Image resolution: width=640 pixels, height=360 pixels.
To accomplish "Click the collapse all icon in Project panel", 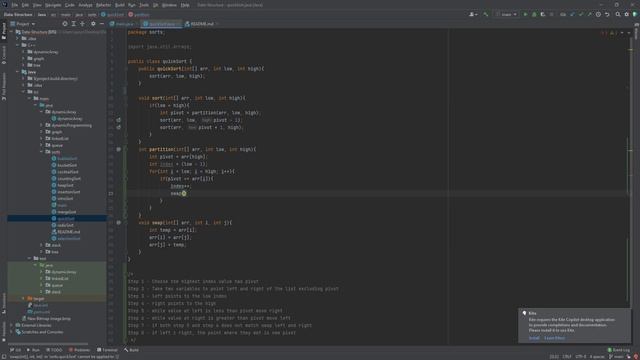I will (x=82, y=24).
